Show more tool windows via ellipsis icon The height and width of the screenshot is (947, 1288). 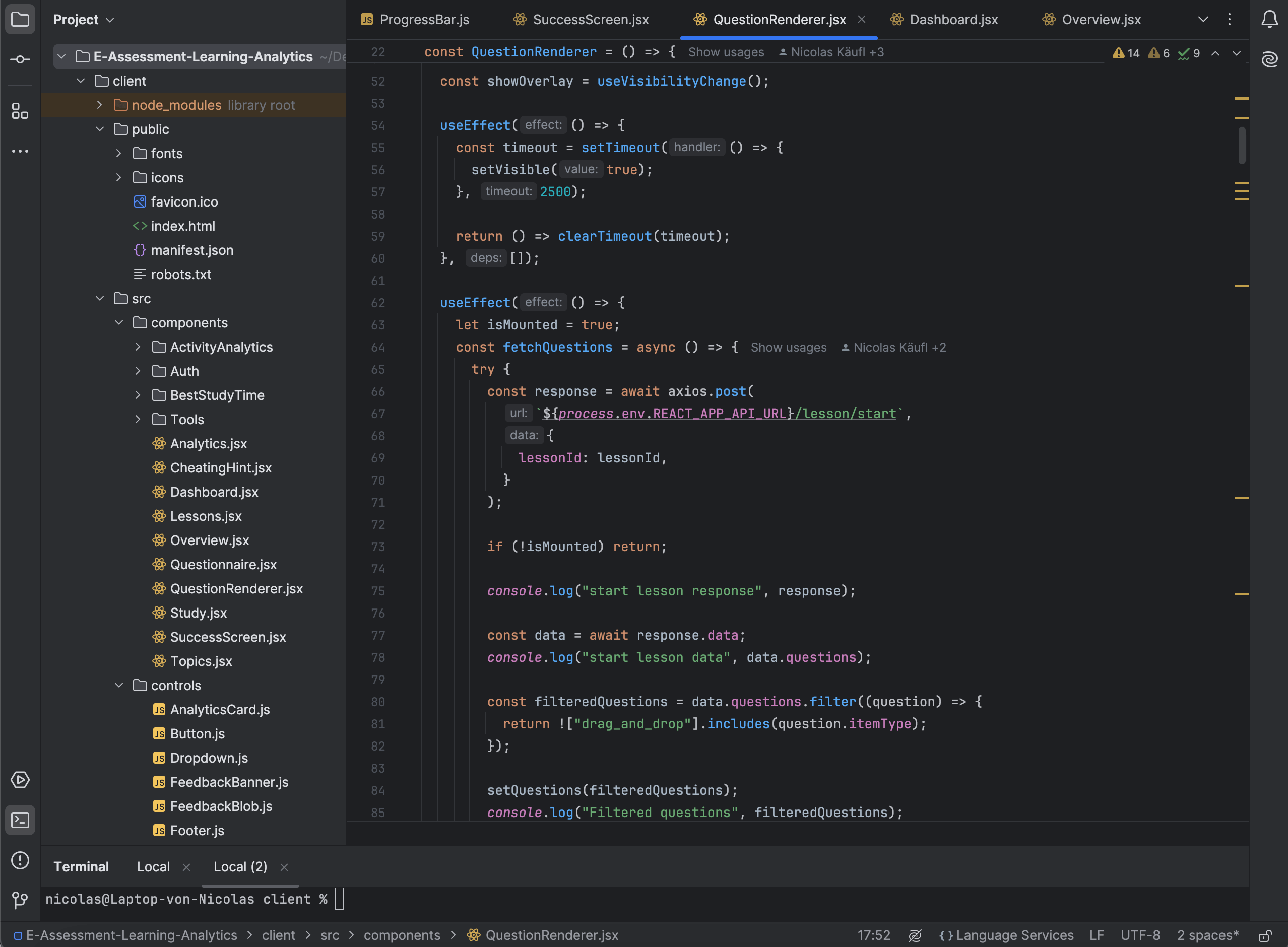[x=20, y=151]
